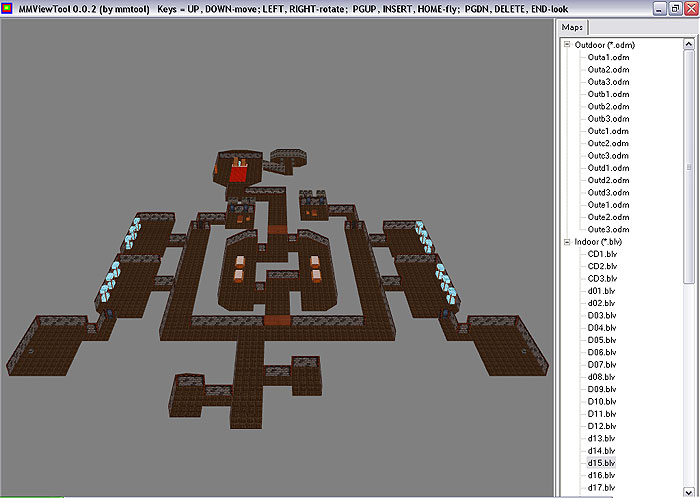
Task: Open d16.blv from the list
Action: (x=602, y=475)
